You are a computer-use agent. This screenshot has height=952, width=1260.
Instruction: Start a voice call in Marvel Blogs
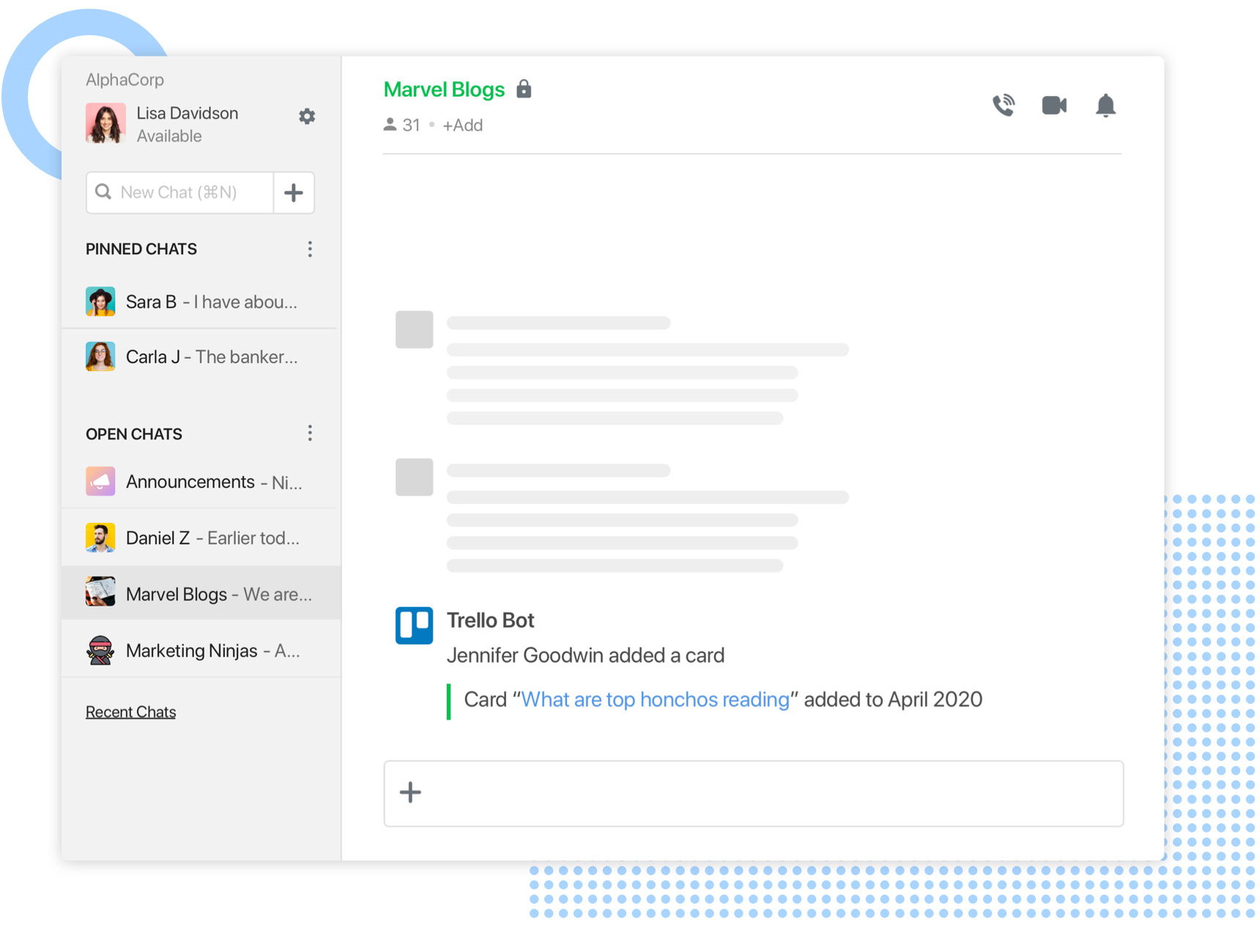click(x=1004, y=105)
